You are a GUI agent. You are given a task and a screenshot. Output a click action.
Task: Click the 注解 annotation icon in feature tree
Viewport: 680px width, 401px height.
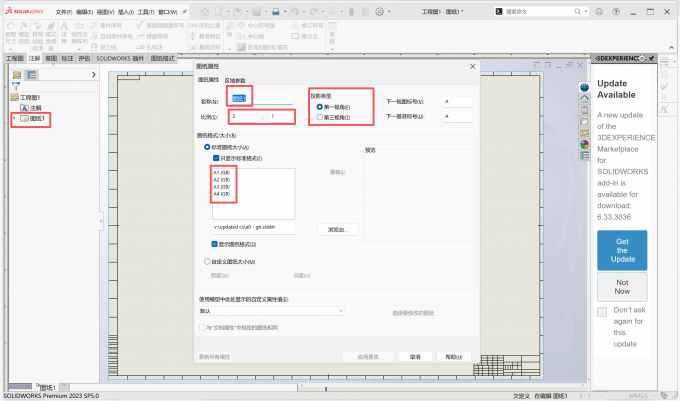[x=24, y=107]
